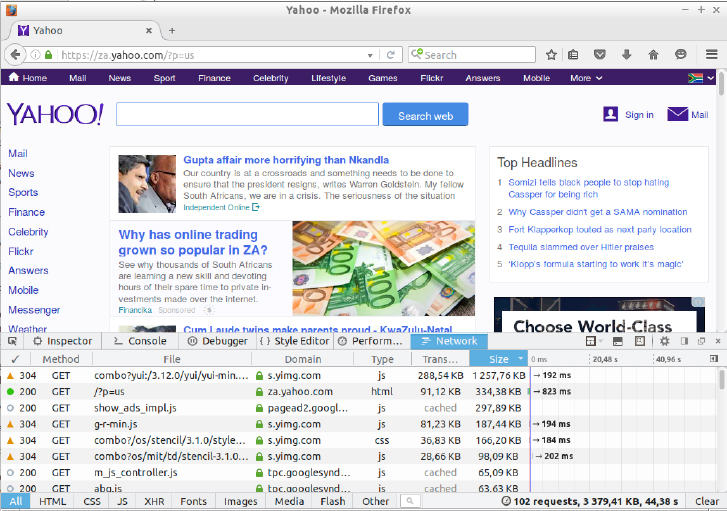Sort requests by the Method column
The width and height of the screenshot is (727, 511).
(x=61, y=359)
